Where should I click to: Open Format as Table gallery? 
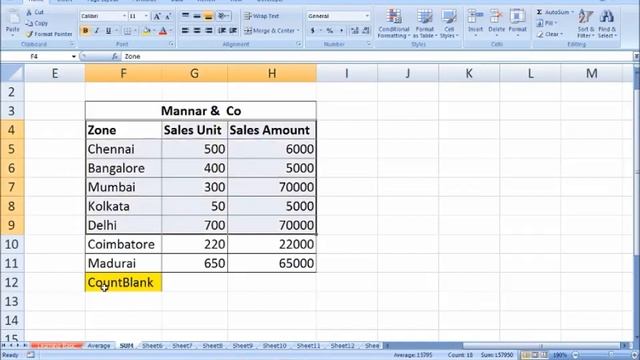[x=424, y=24]
